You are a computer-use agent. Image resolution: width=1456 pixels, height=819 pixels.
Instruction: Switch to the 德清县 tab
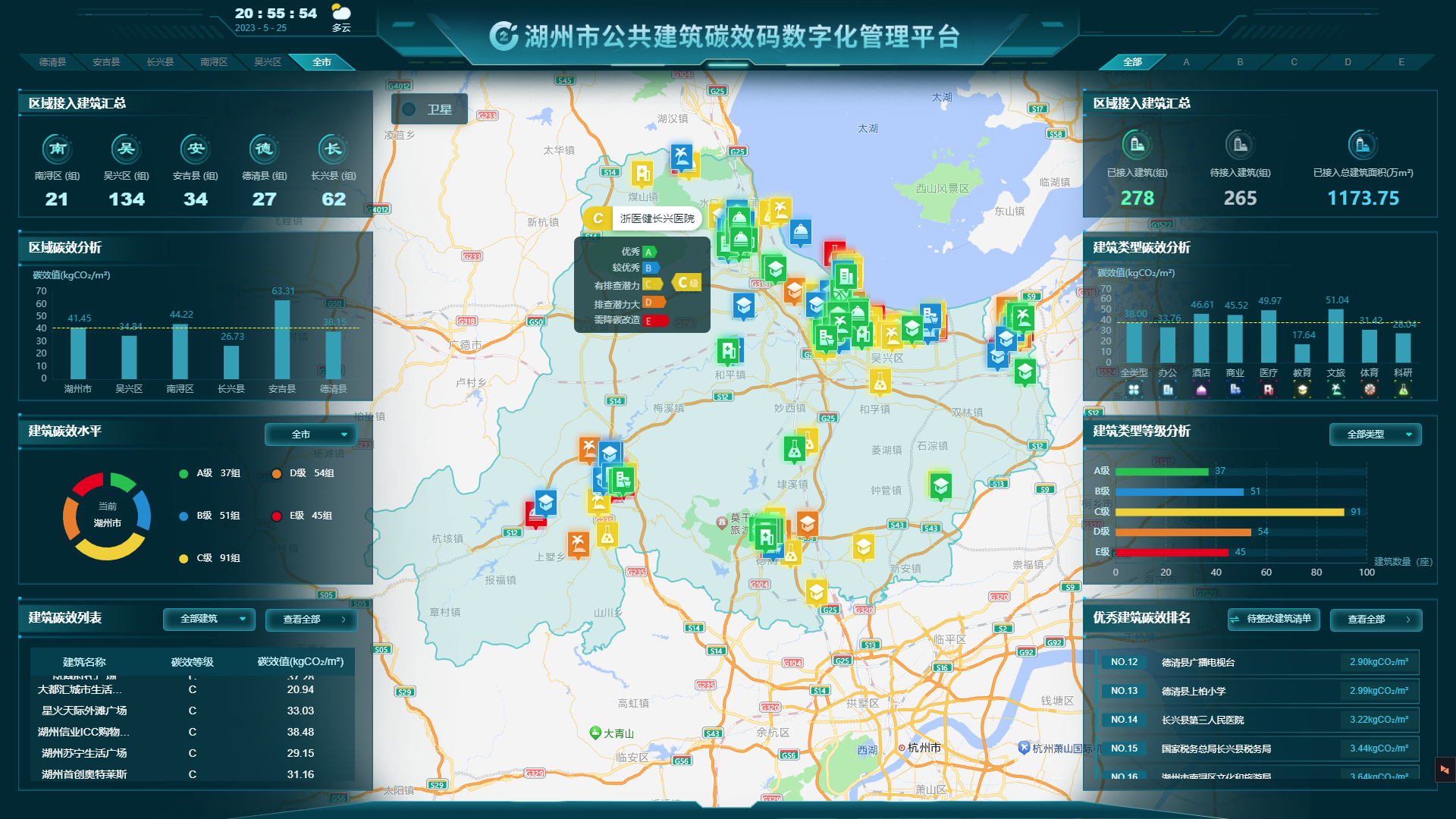pos(53,62)
